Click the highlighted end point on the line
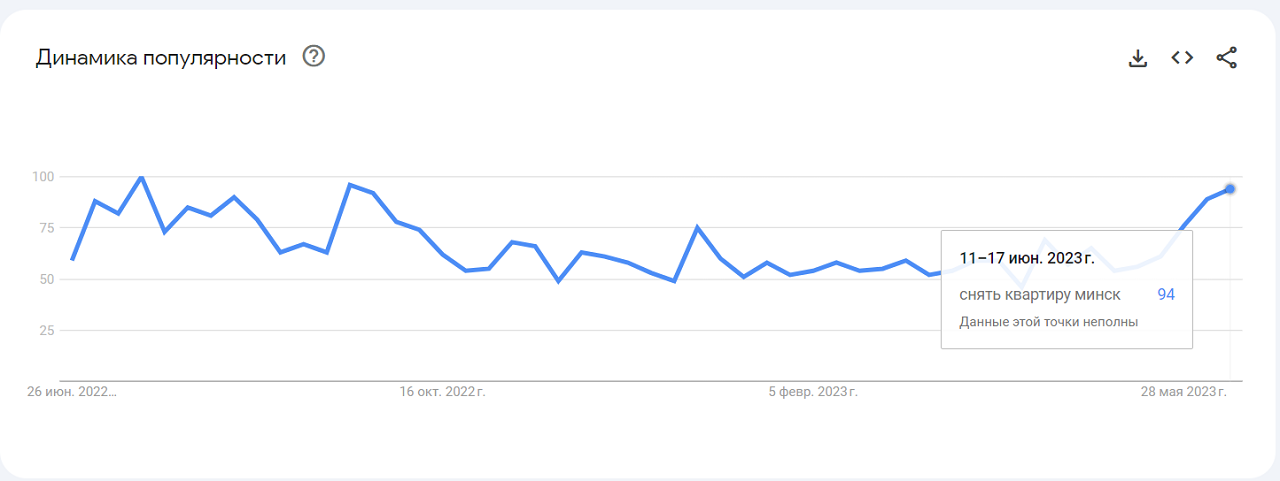Viewport: 1280px width, 481px height. (x=1230, y=189)
